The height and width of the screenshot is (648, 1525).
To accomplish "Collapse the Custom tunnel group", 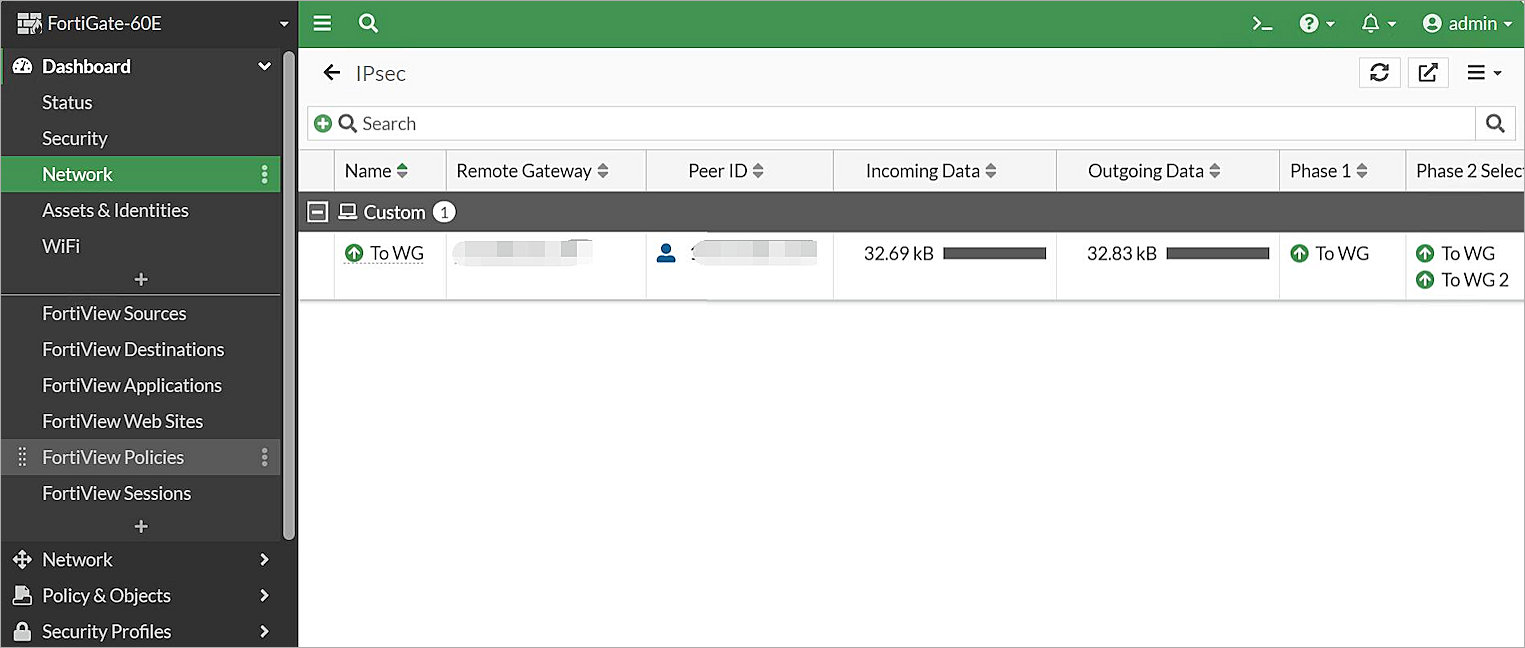I will coord(317,212).
